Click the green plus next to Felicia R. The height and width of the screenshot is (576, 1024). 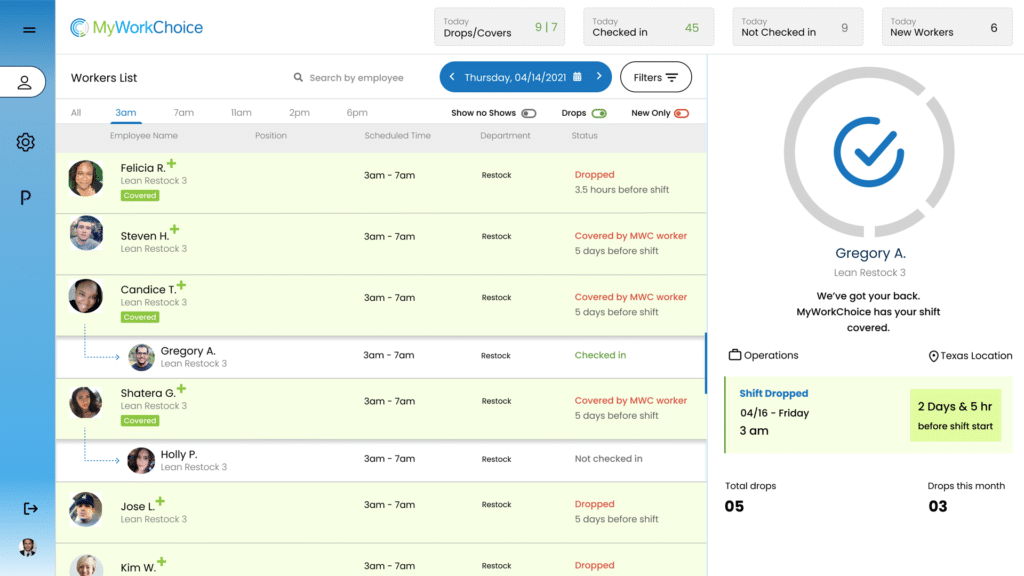coord(171,163)
